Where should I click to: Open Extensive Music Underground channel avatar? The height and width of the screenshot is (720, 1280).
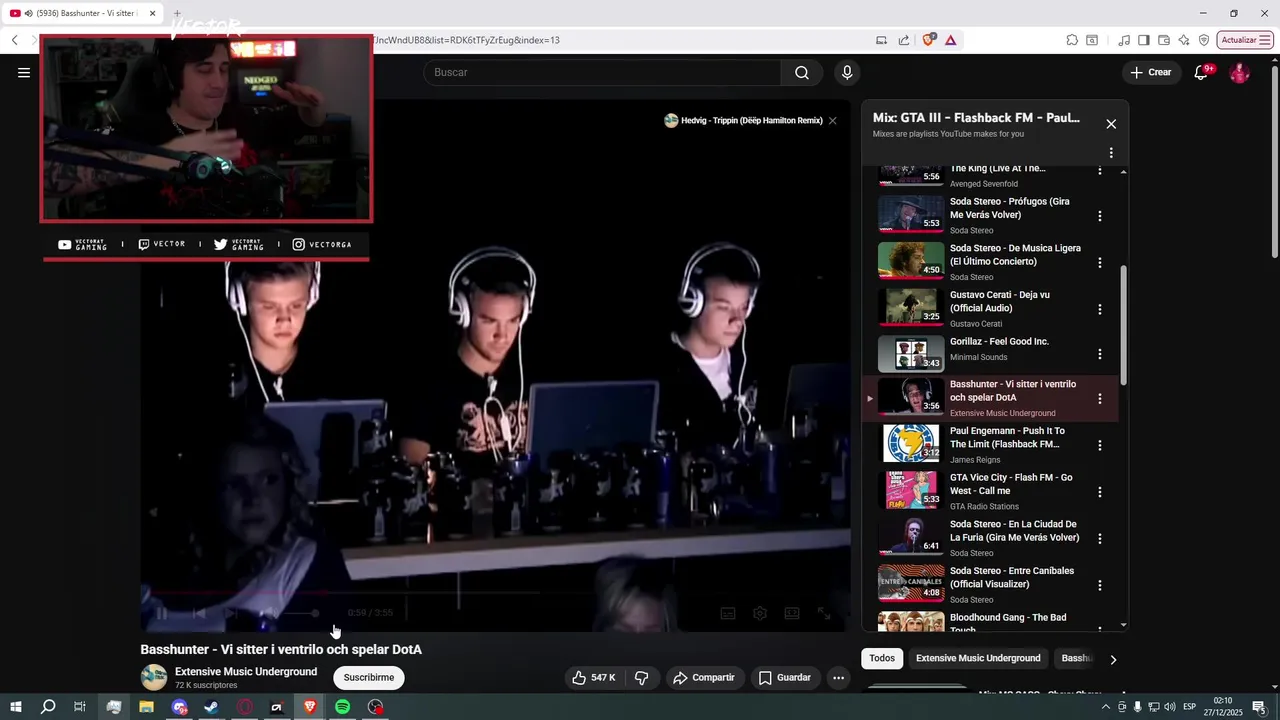[154, 678]
